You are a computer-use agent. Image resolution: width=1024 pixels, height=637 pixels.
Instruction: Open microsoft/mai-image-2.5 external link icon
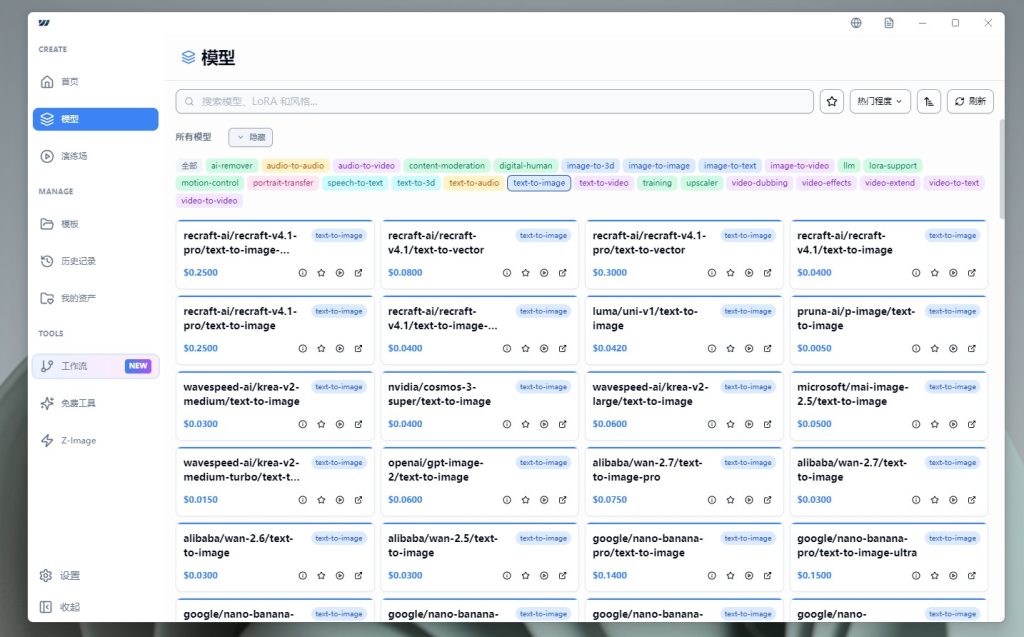pos(972,425)
